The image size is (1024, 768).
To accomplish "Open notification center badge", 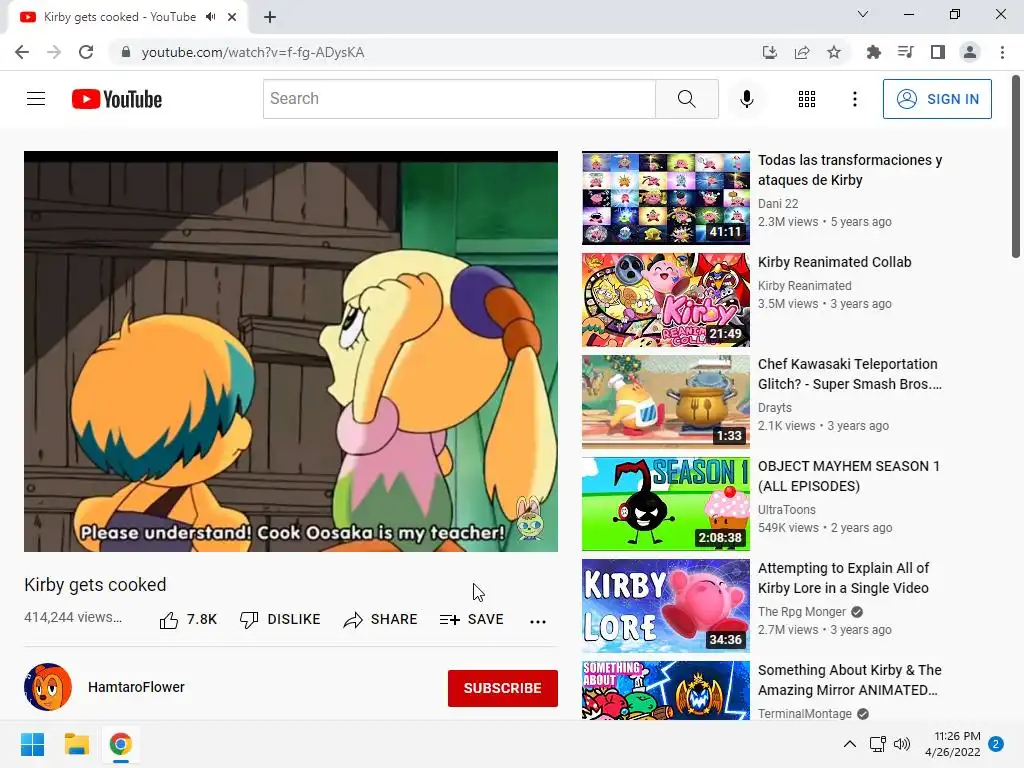I will coord(996,744).
